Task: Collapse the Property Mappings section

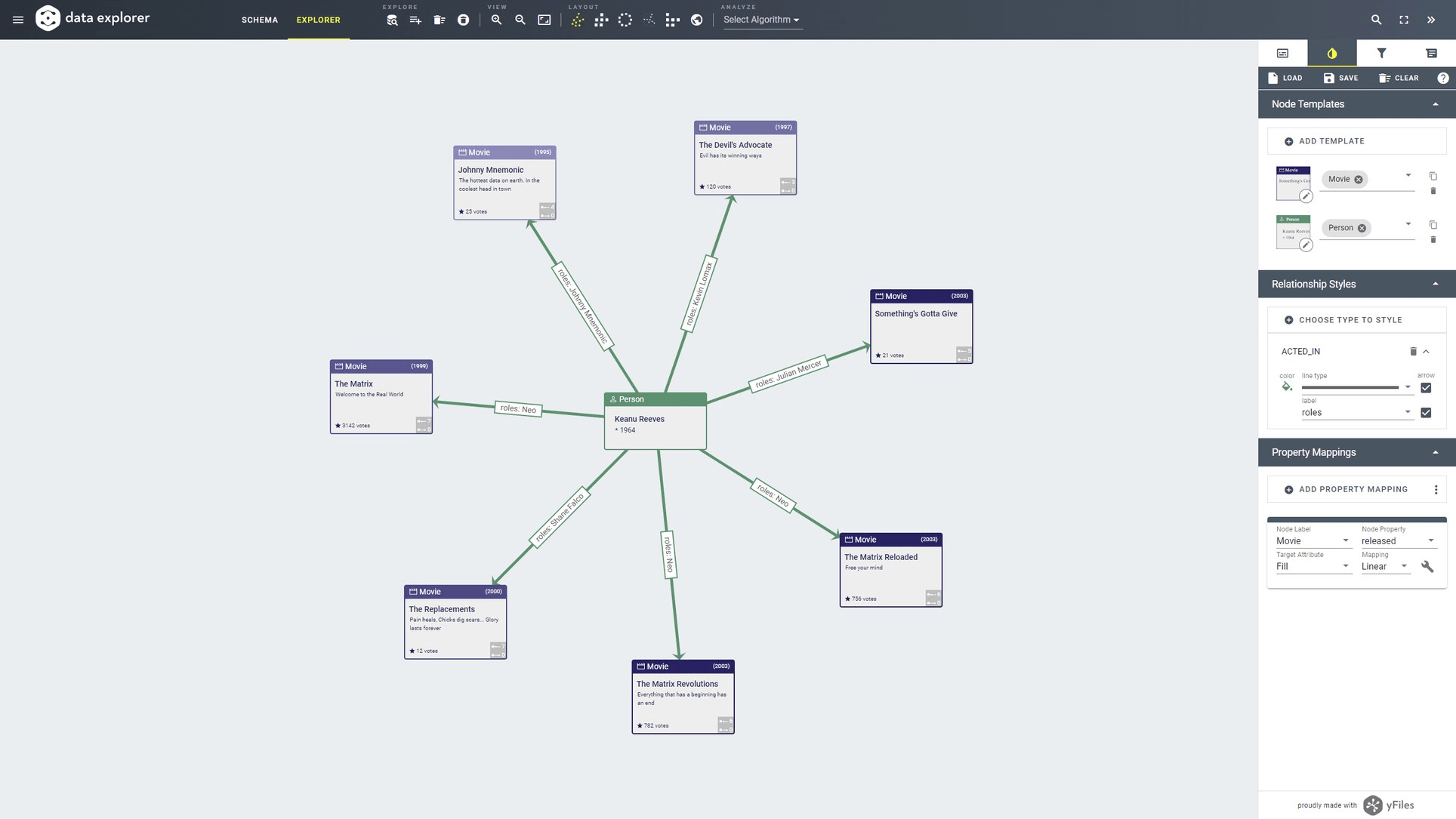Action: 1435,452
